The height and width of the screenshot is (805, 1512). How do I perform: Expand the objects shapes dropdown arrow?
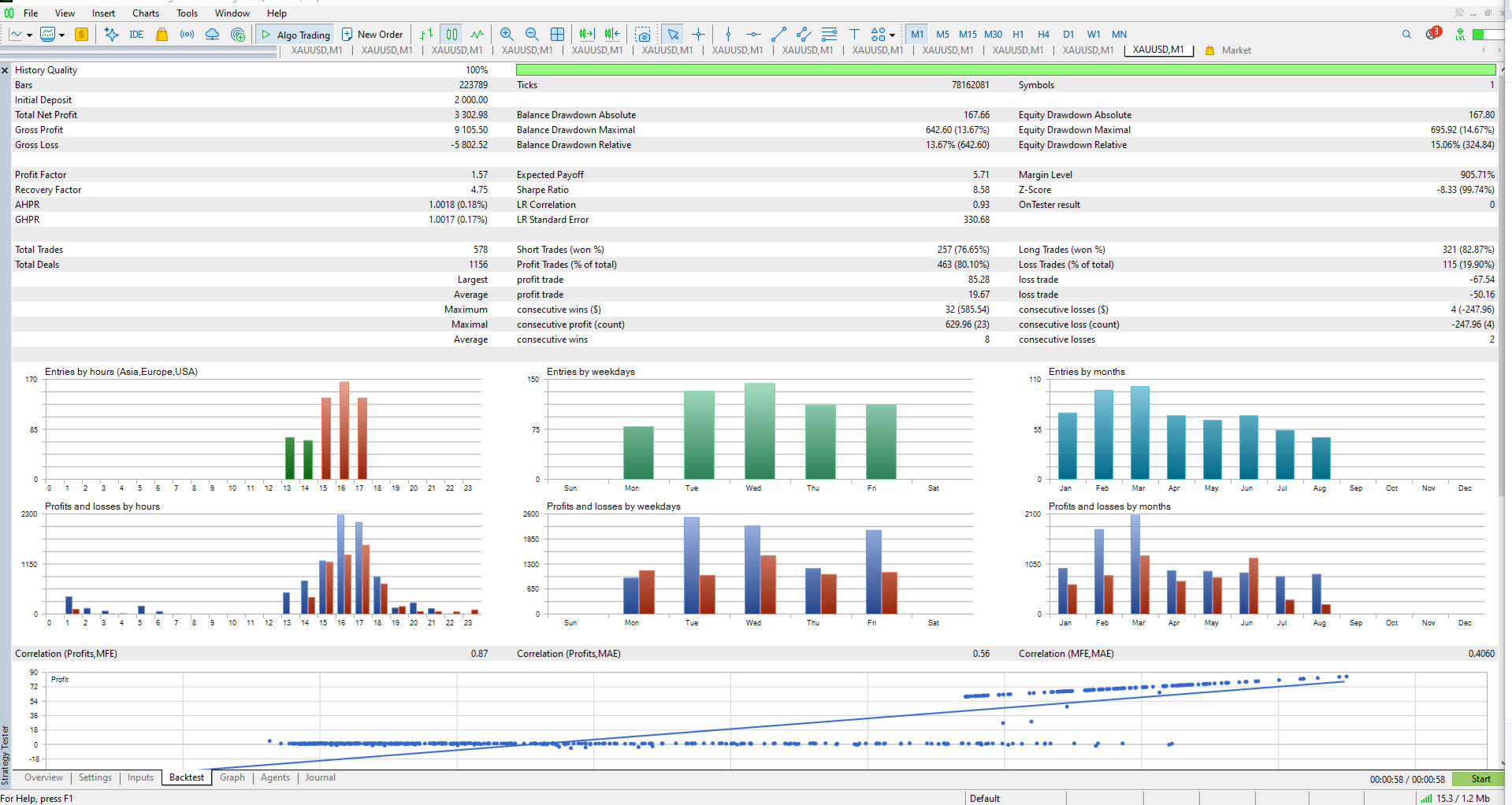(x=892, y=35)
